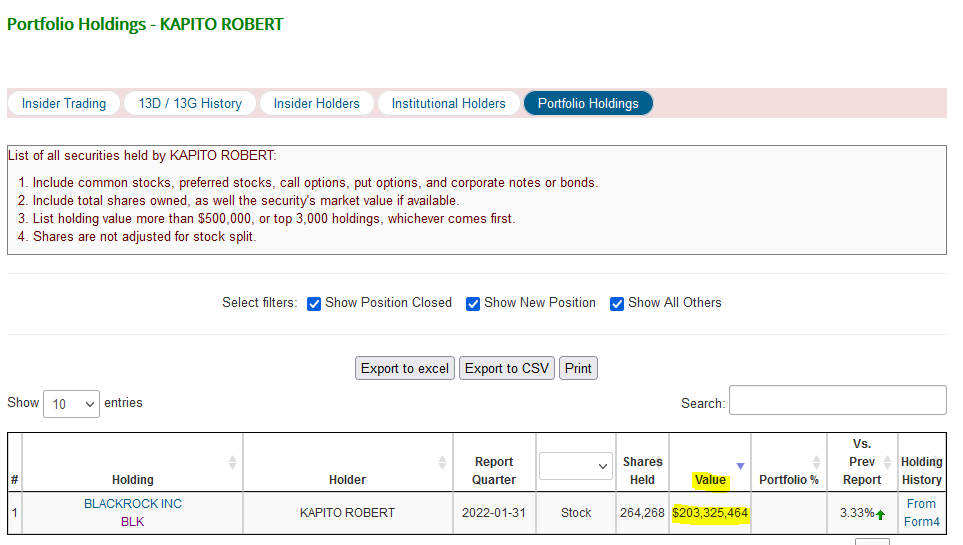This screenshot has height=545, width=963.
Task: Click the Stock type cell
Action: (x=576, y=512)
